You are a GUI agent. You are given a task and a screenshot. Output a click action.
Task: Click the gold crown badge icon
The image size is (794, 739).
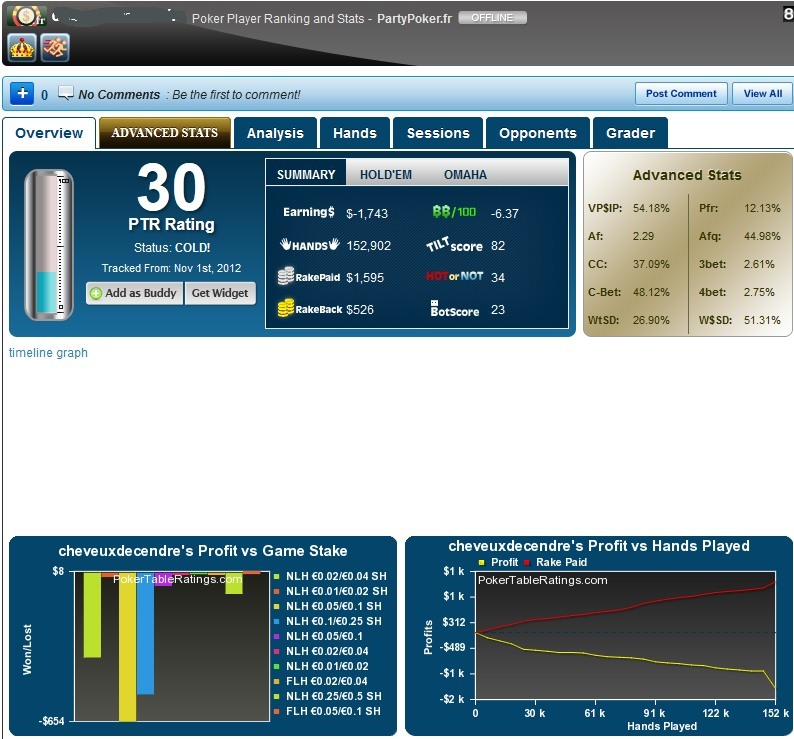[22, 48]
